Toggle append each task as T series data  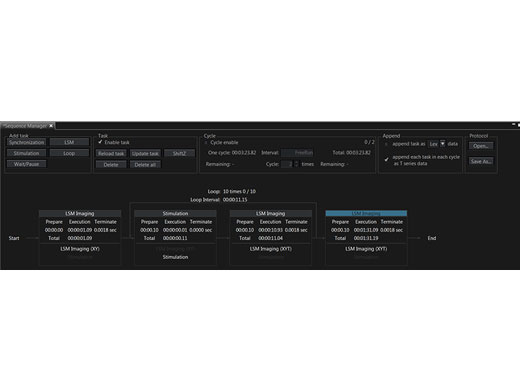point(387,160)
